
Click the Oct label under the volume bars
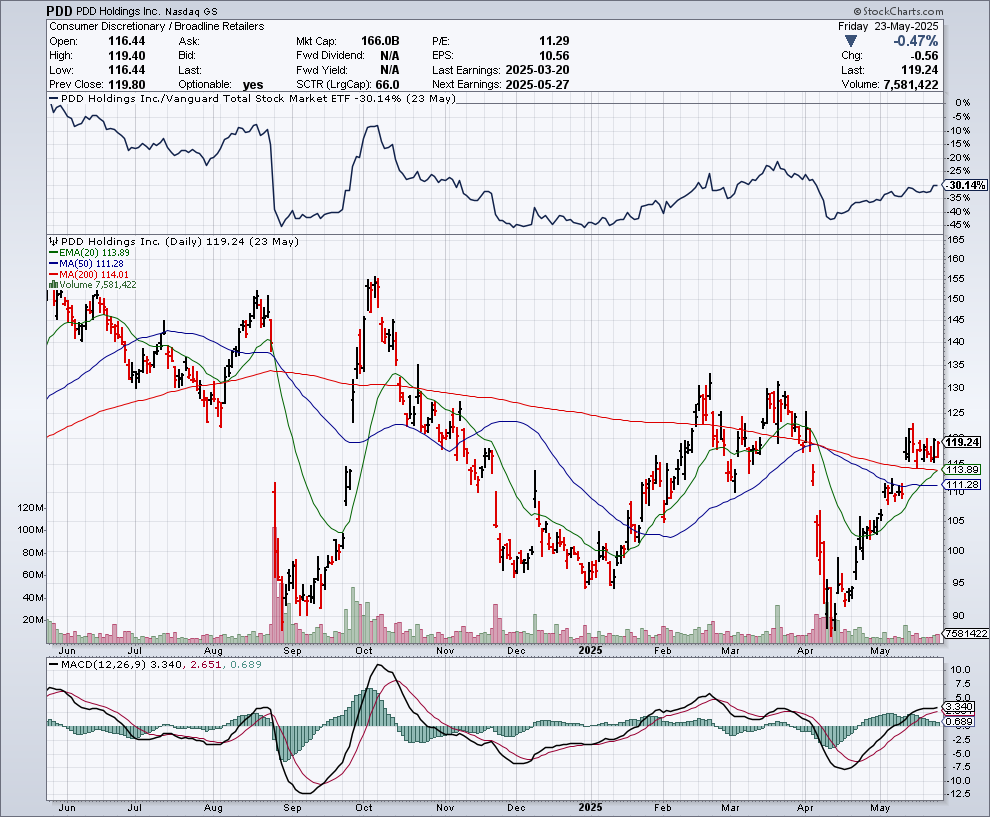point(364,650)
